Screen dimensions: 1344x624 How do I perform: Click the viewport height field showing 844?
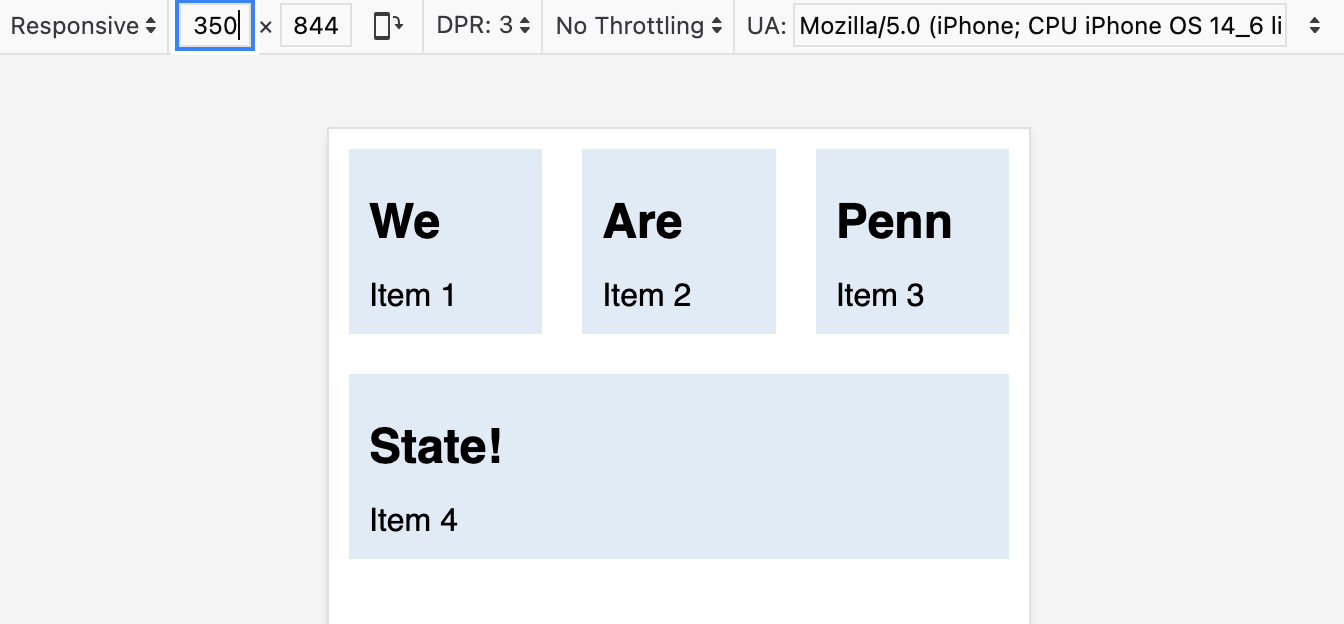315,26
